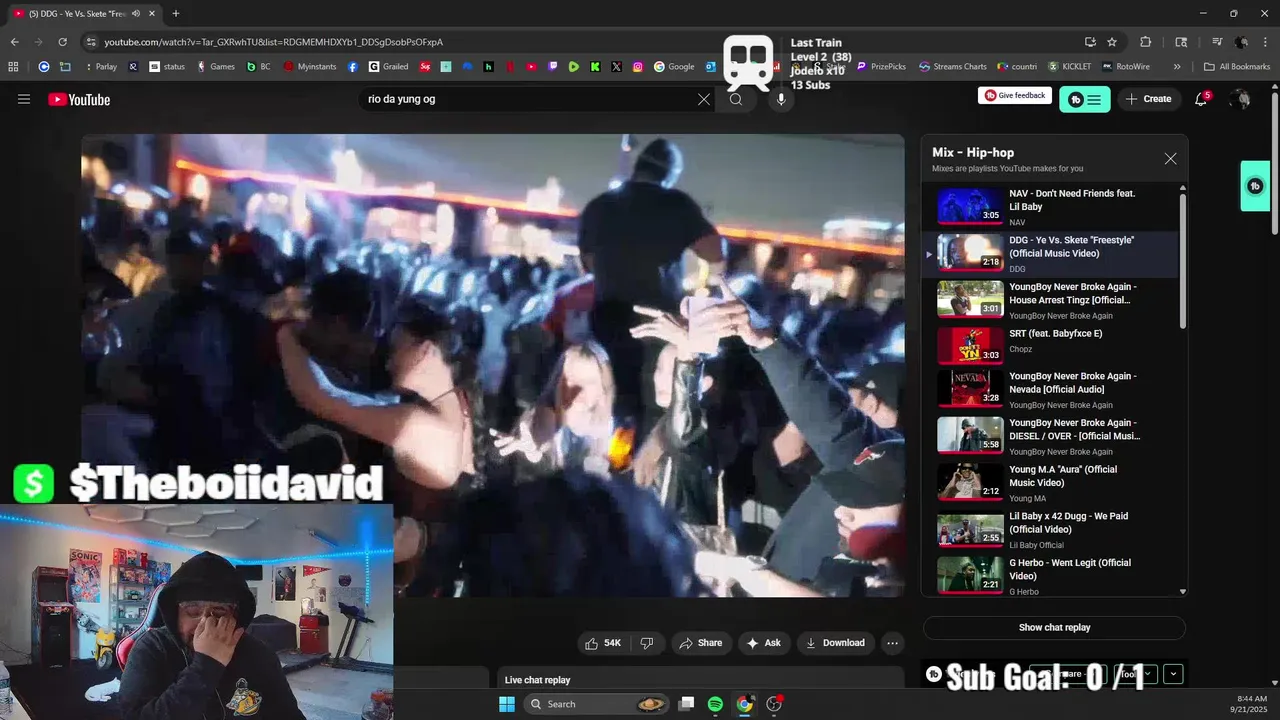
Task: View site information icon in address bar
Action: 90,42
